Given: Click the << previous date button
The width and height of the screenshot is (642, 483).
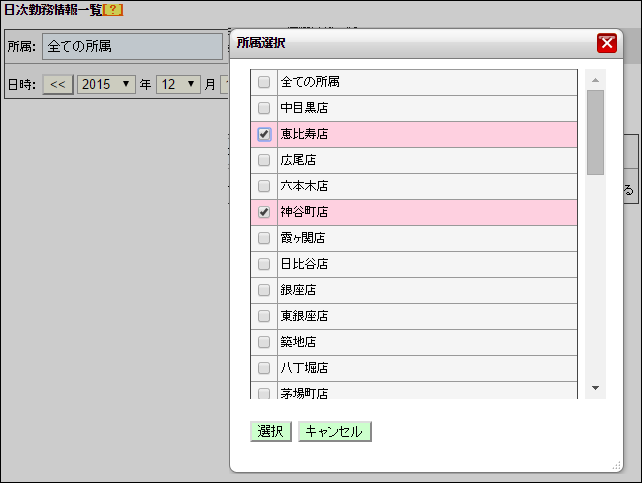Looking at the screenshot, I should tap(58, 84).
